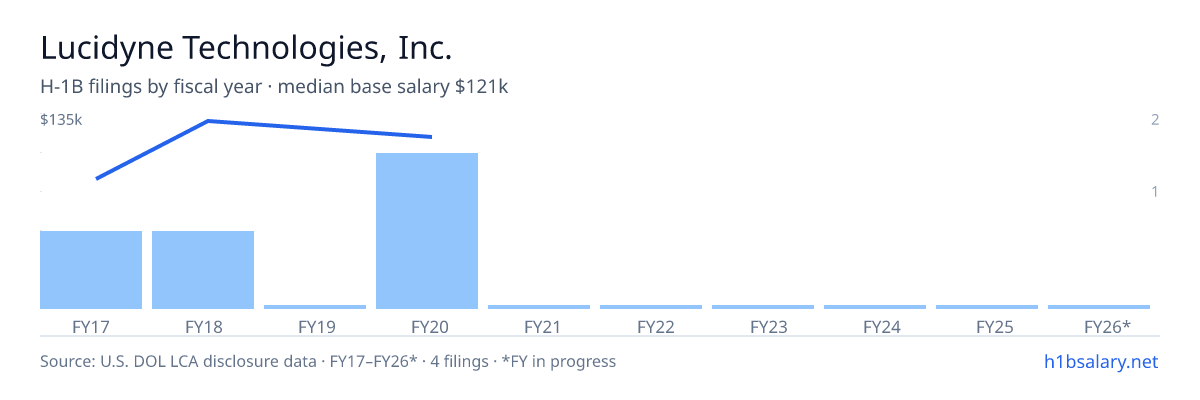Click the FY24 stub bar

(875, 307)
